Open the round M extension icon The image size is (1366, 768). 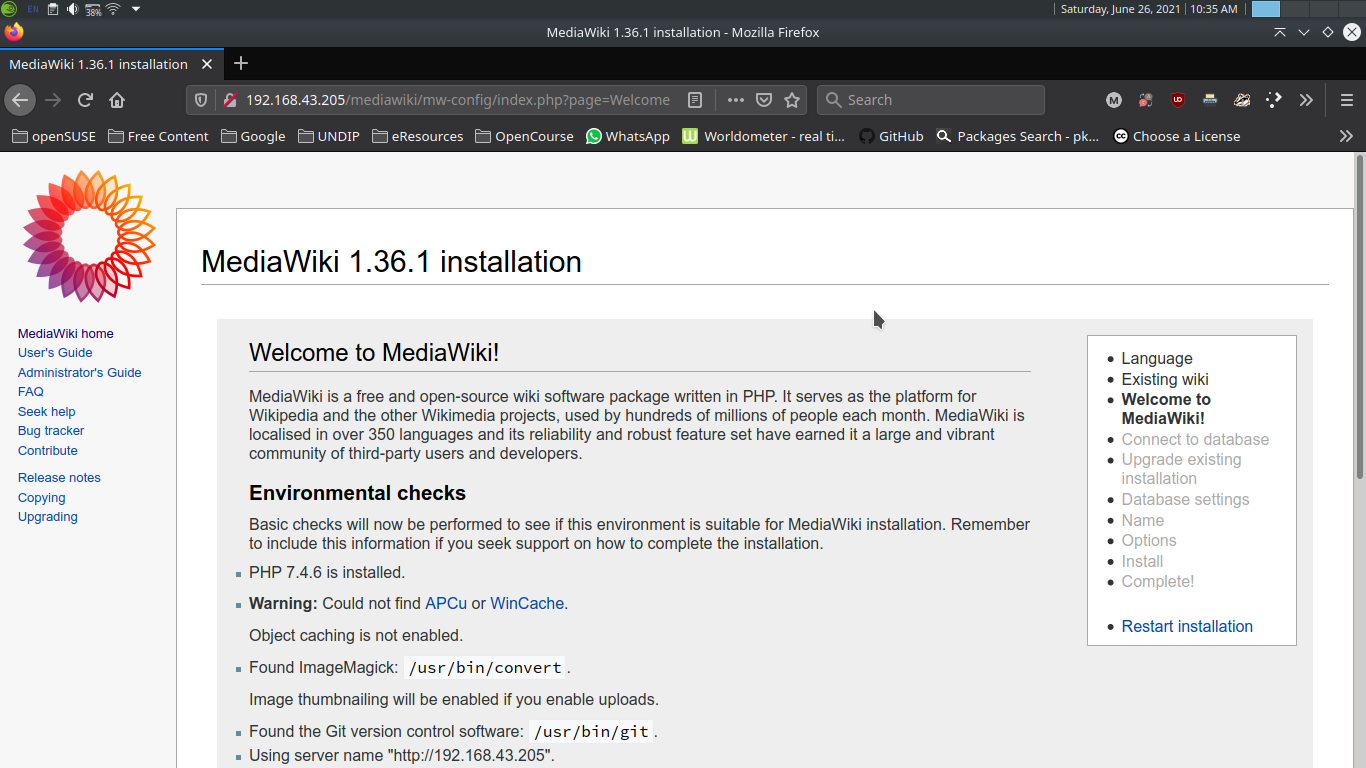pyautogui.click(x=1114, y=100)
